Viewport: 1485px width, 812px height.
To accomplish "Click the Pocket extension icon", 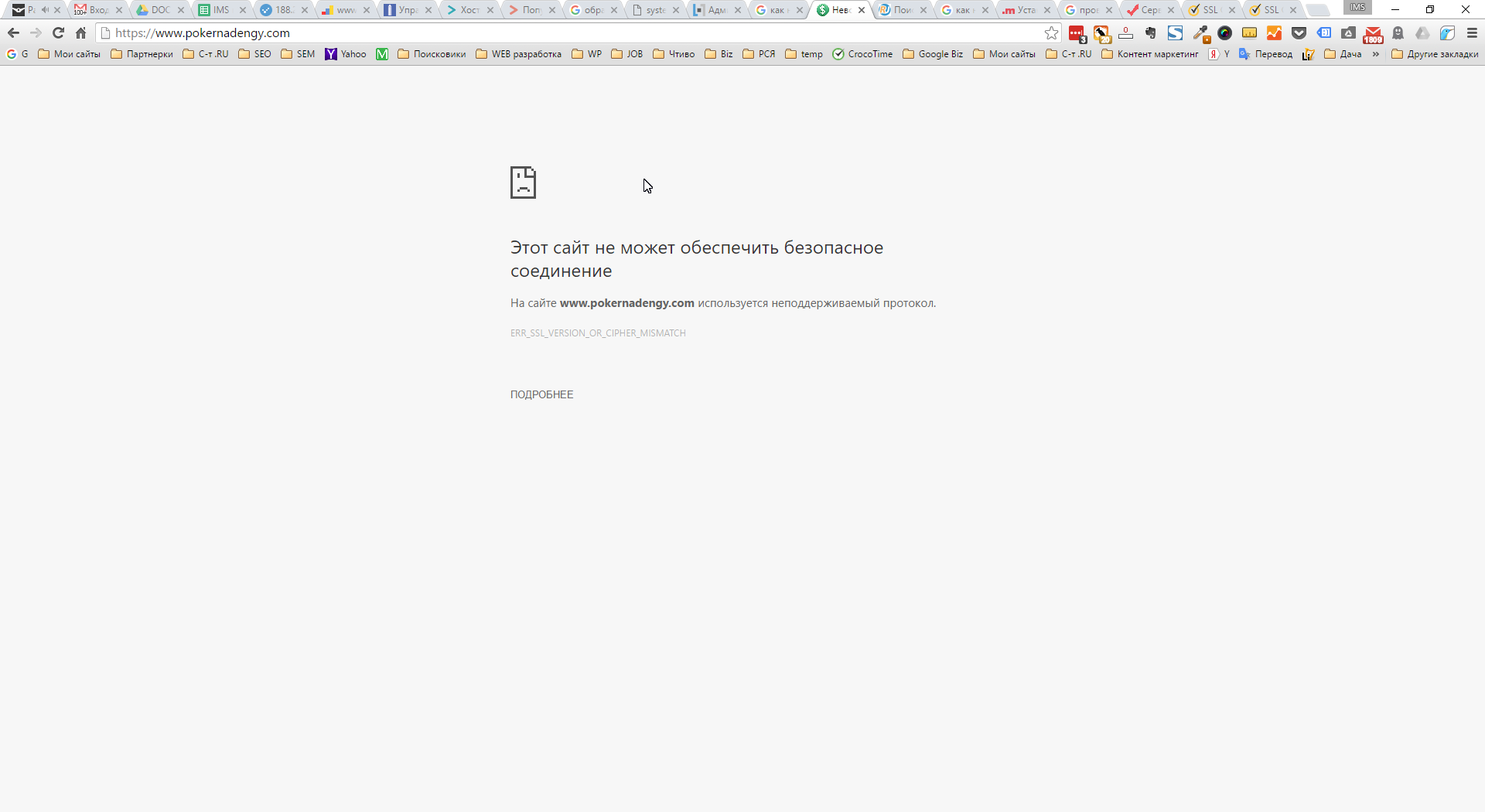I will 1299,33.
